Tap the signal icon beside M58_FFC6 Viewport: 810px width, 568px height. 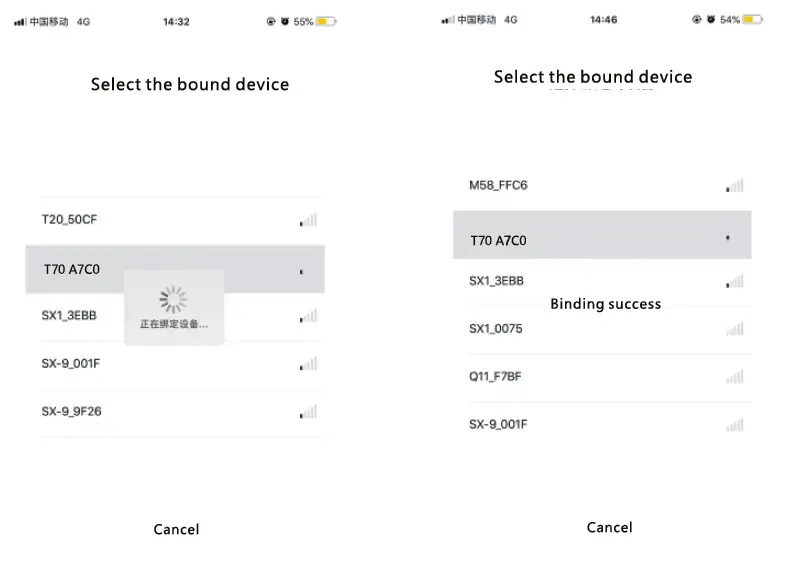coord(735,186)
